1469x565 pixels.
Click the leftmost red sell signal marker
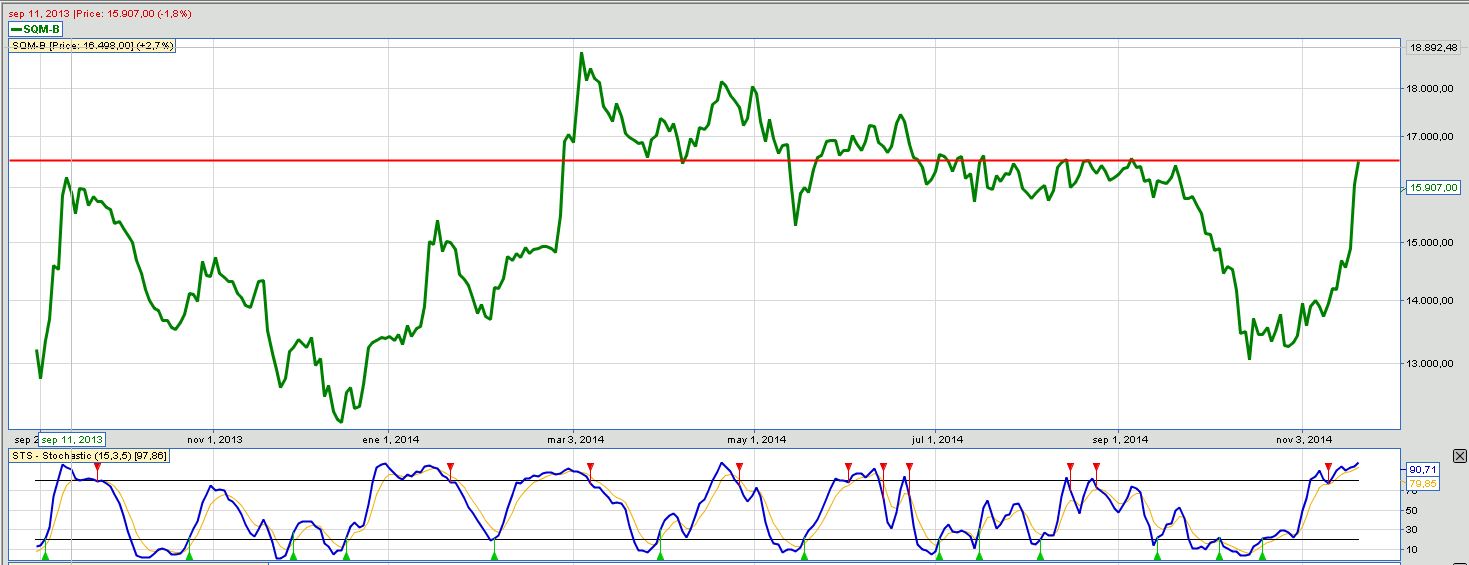[x=97, y=467]
